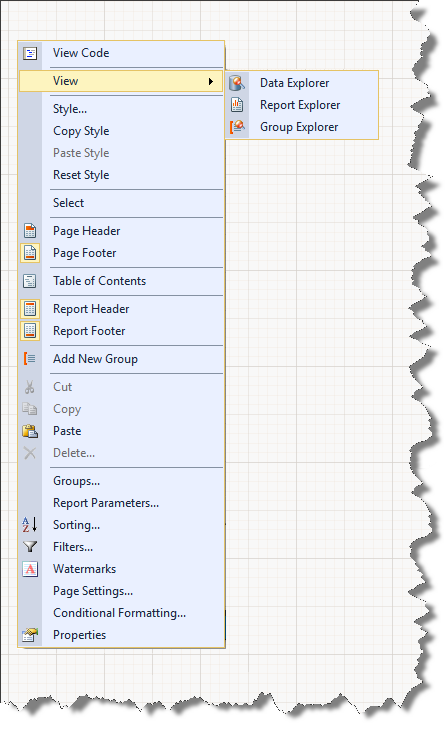Screen dimensions: 445x740
Task: Select View Code menu entry
Action: coord(81,53)
